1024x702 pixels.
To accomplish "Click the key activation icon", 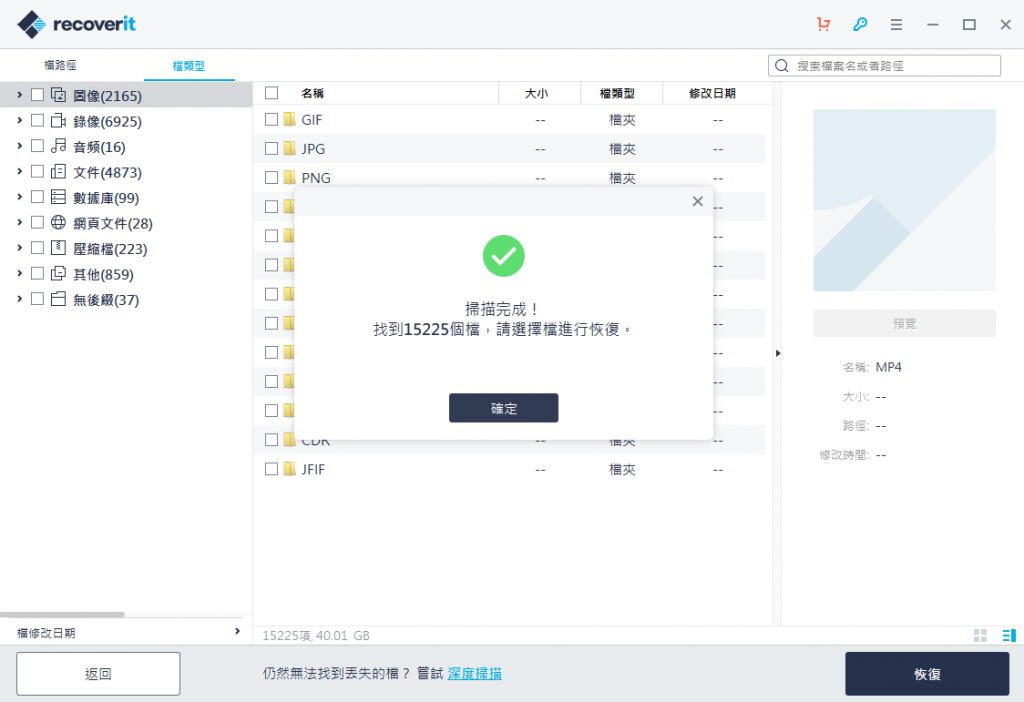I will (860, 24).
